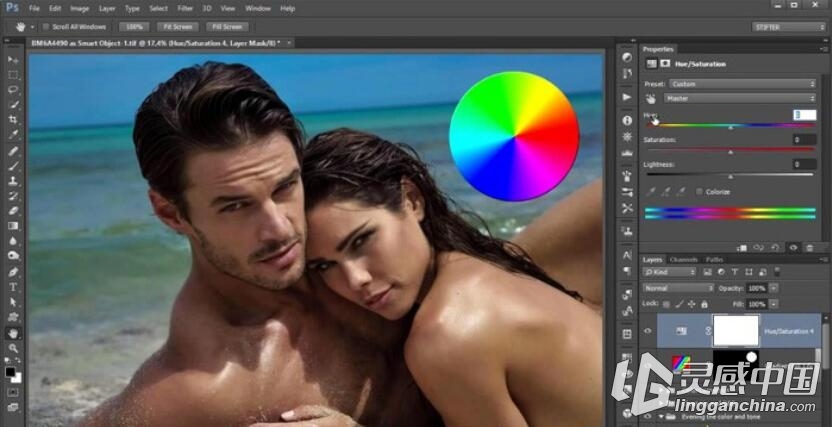Select the History Brush tool

tap(13, 196)
